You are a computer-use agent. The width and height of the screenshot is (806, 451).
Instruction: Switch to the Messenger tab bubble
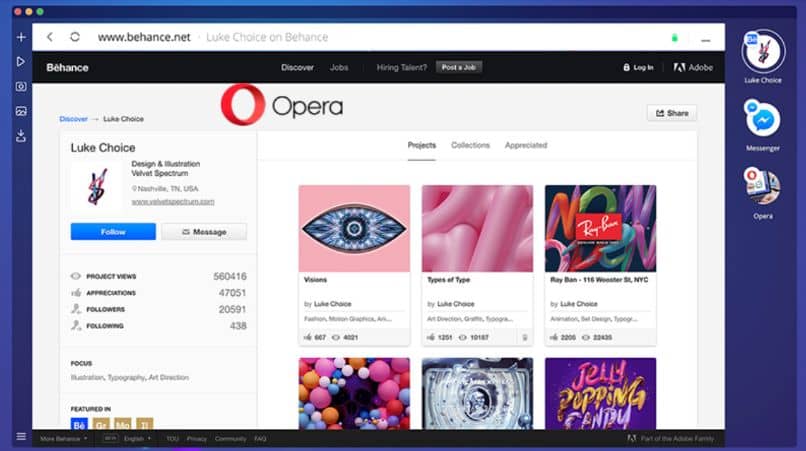[x=763, y=119]
